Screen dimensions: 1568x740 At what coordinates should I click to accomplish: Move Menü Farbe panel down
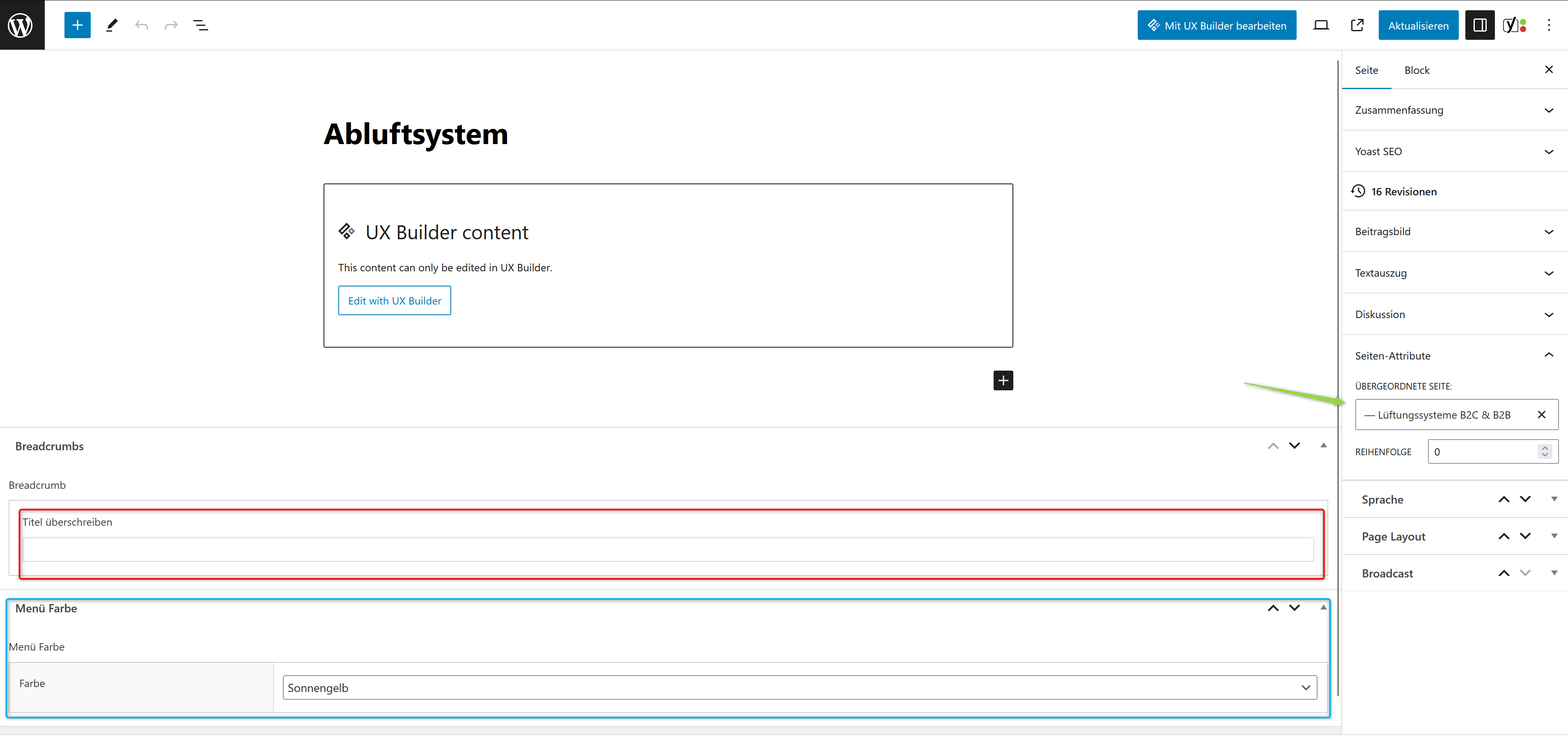click(1295, 609)
